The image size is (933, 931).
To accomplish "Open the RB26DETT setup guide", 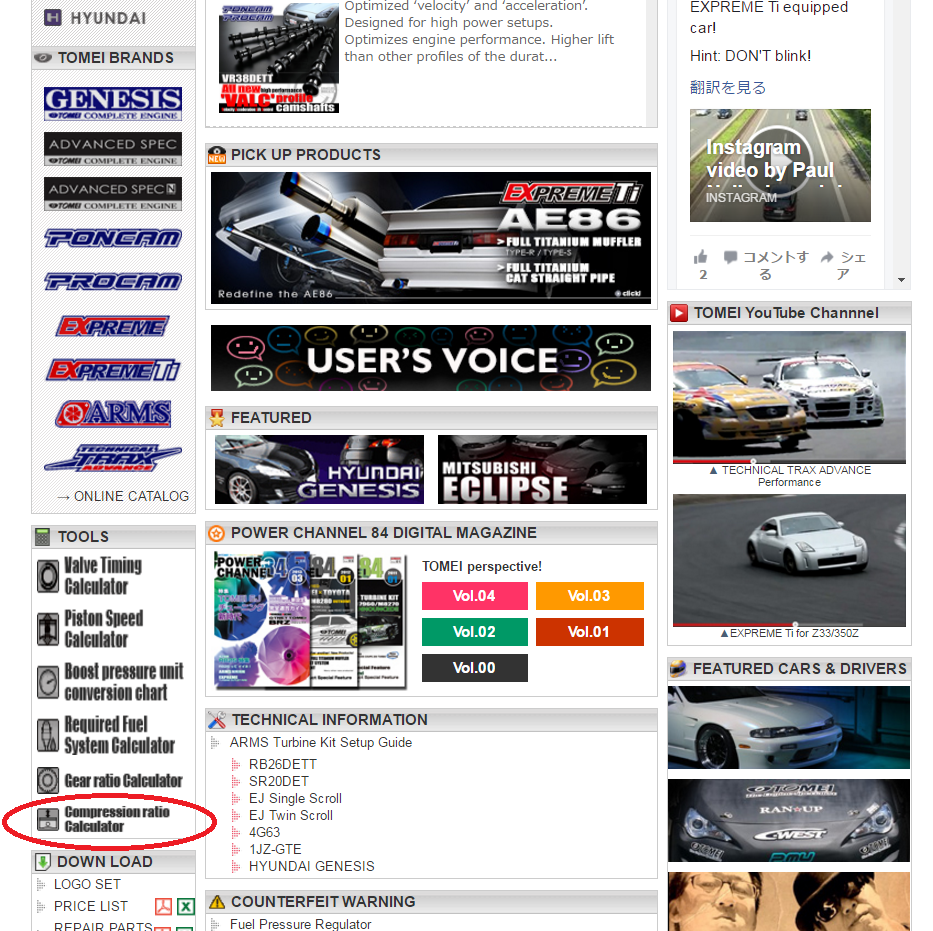I will point(283,764).
